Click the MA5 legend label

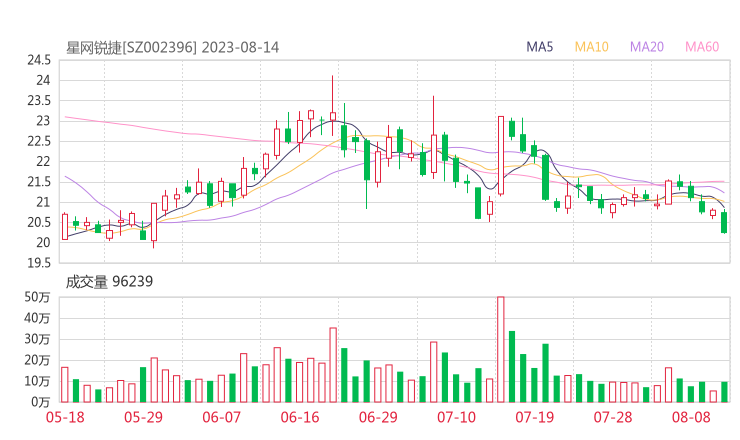[539, 47]
